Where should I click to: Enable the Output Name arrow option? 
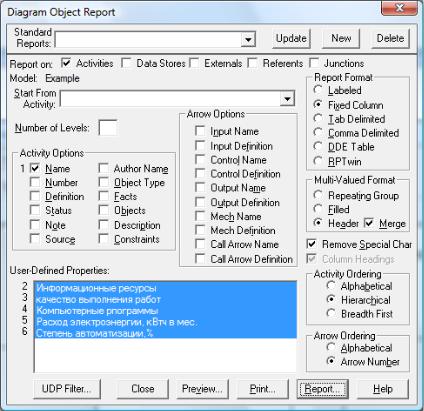pos(200,187)
